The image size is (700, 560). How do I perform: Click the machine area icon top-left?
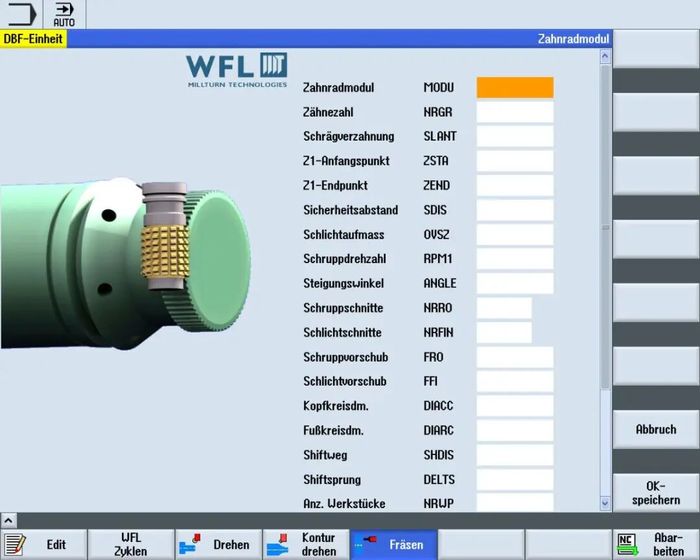pyautogui.click(x=21, y=14)
